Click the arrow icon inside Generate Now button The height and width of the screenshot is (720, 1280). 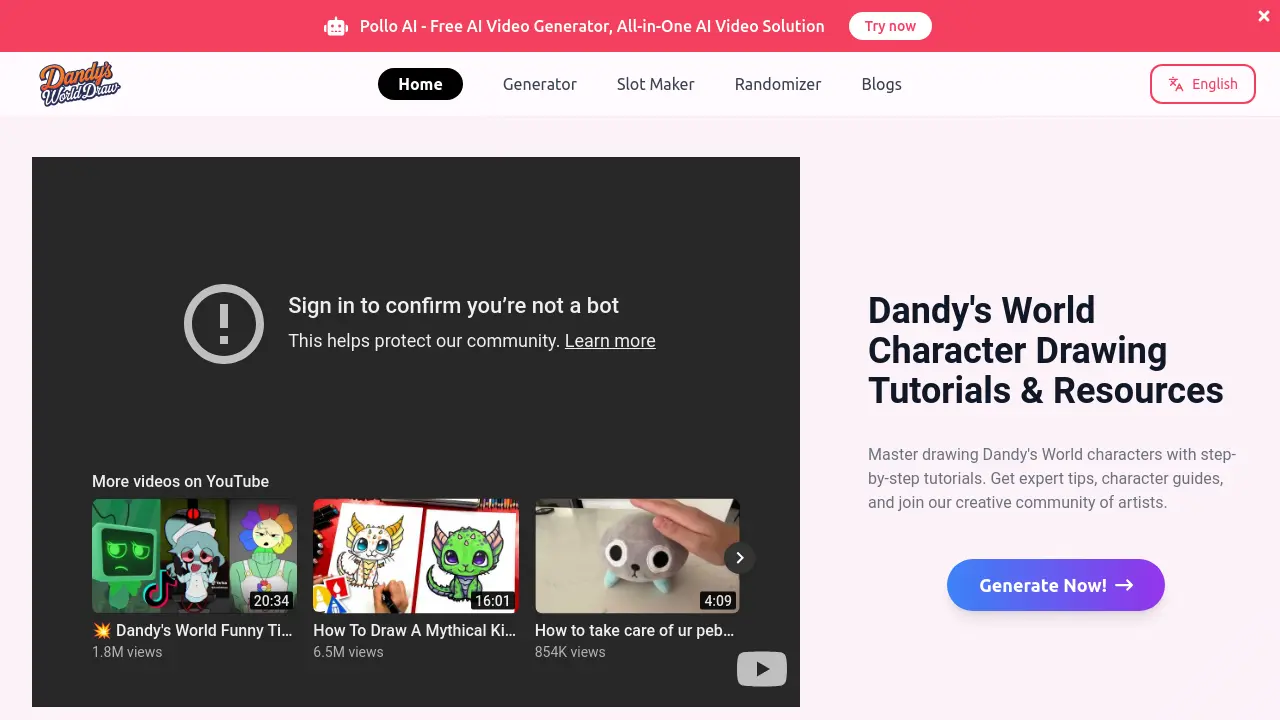[1124, 585]
